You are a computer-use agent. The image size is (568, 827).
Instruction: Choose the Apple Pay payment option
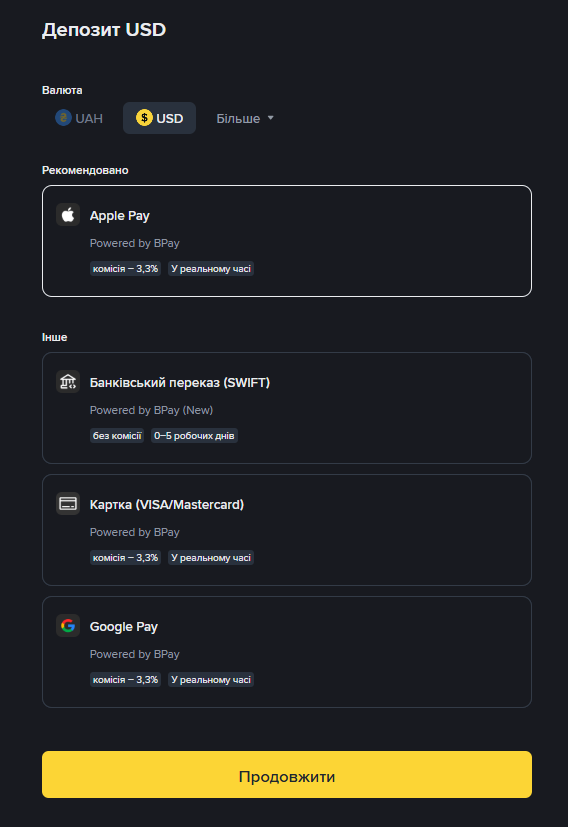tap(287, 241)
